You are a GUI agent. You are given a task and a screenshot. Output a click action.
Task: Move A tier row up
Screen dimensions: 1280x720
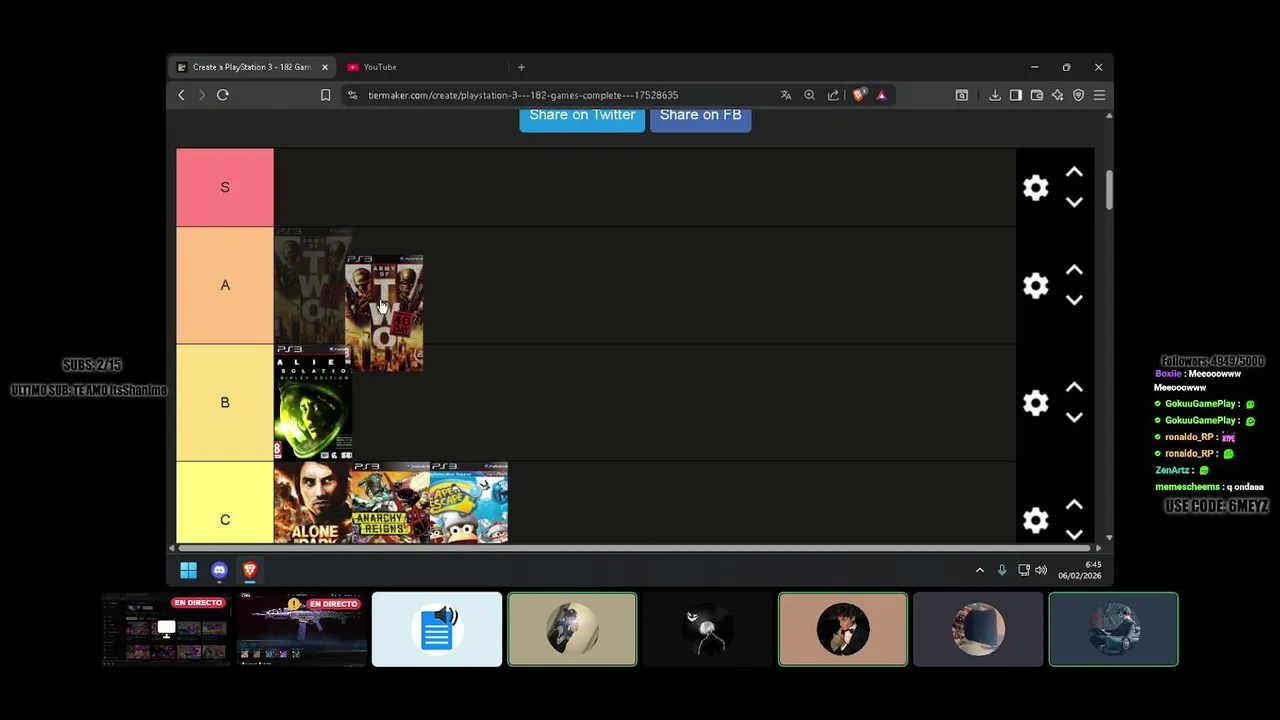point(1074,271)
